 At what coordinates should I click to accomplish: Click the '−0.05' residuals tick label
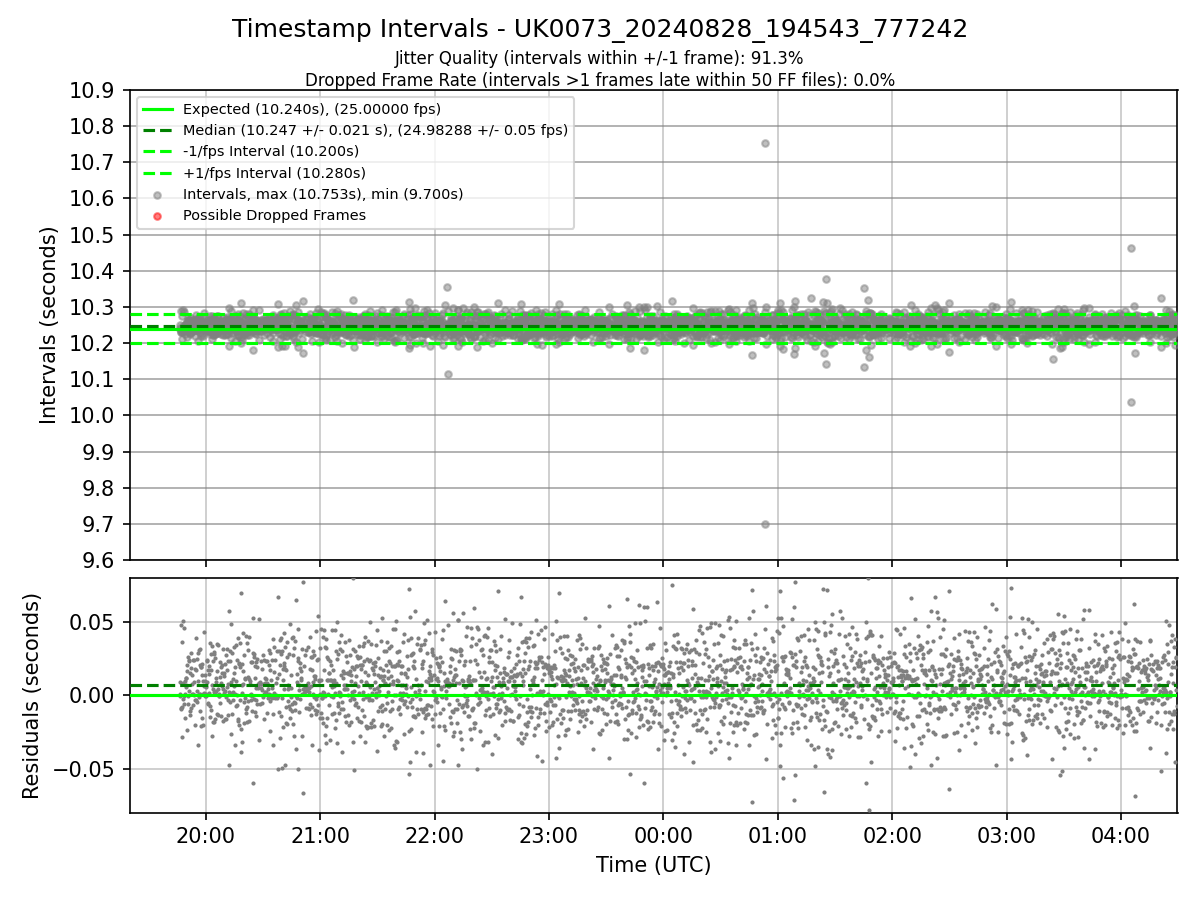click(83, 769)
